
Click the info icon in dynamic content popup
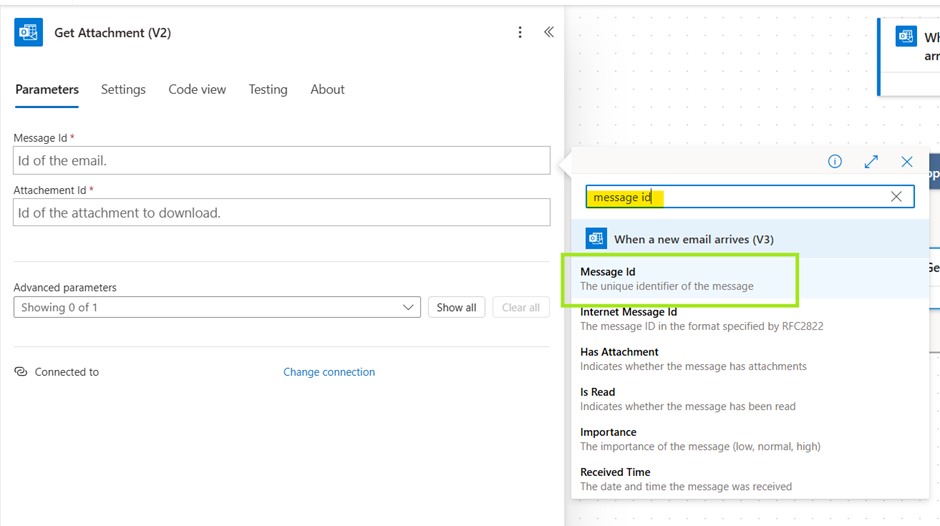[x=835, y=162]
